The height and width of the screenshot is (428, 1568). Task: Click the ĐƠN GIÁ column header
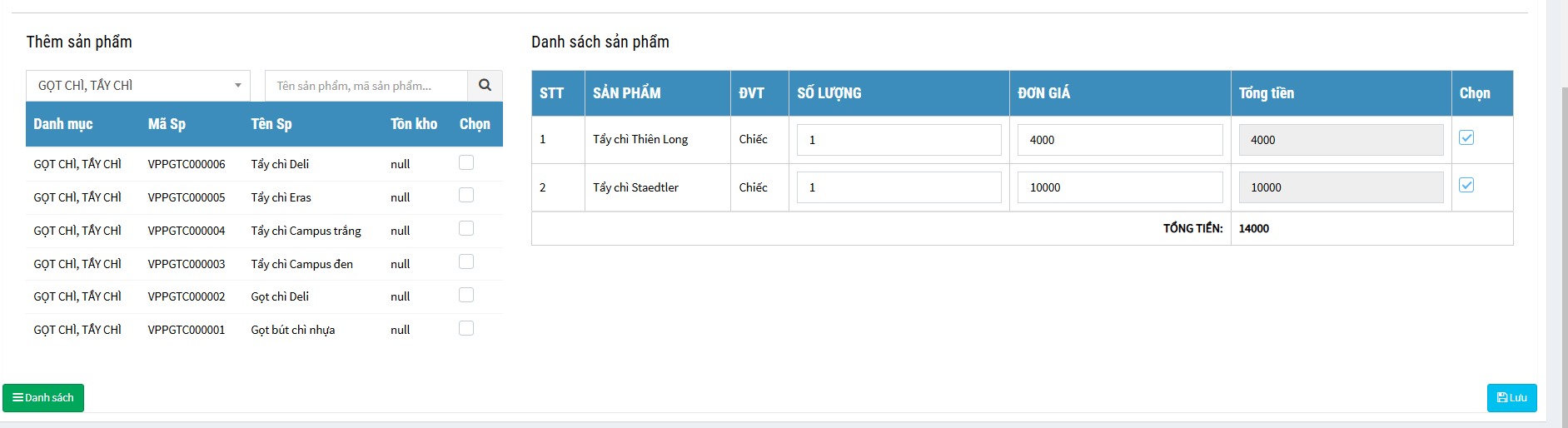pyautogui.click(x=1044, y=93)
